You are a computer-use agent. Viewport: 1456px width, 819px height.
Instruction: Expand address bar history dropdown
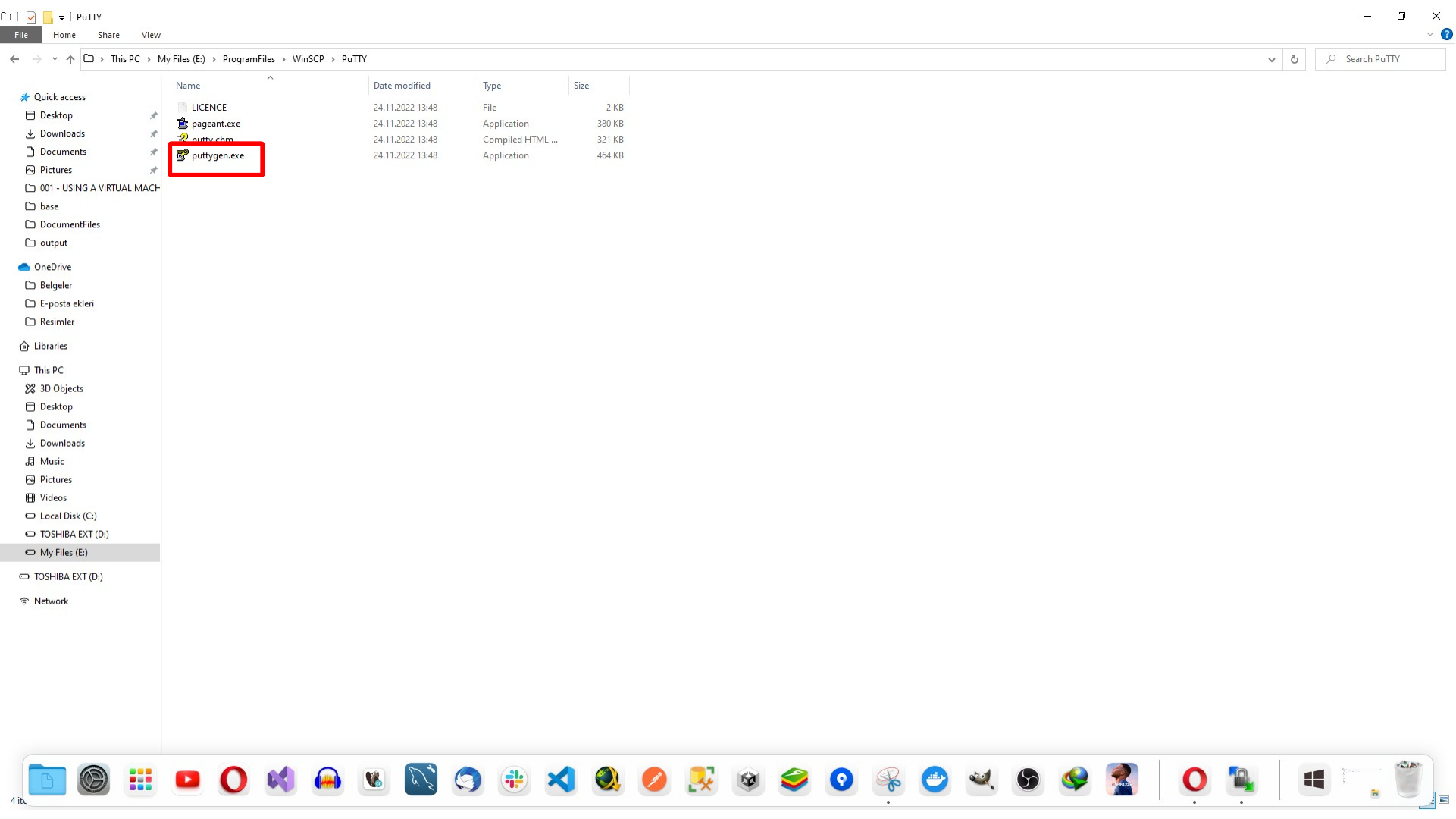click(1272, 59)
